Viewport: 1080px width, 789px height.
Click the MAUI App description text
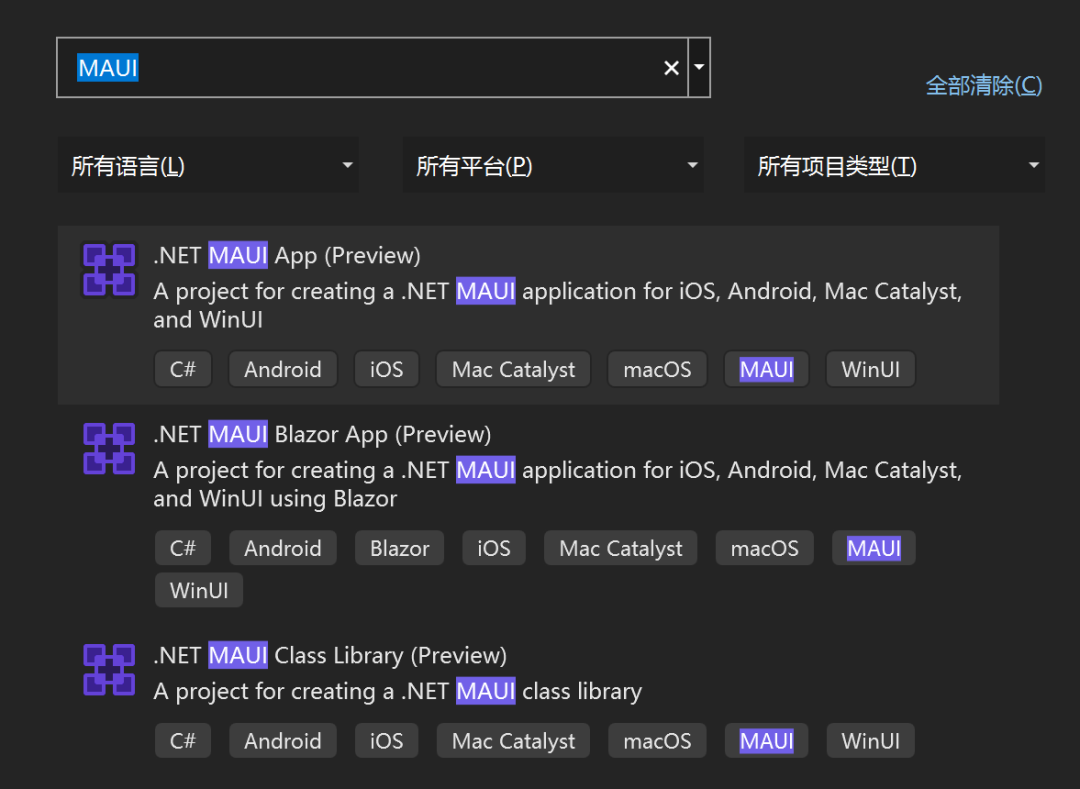click(x=557, y=305)
